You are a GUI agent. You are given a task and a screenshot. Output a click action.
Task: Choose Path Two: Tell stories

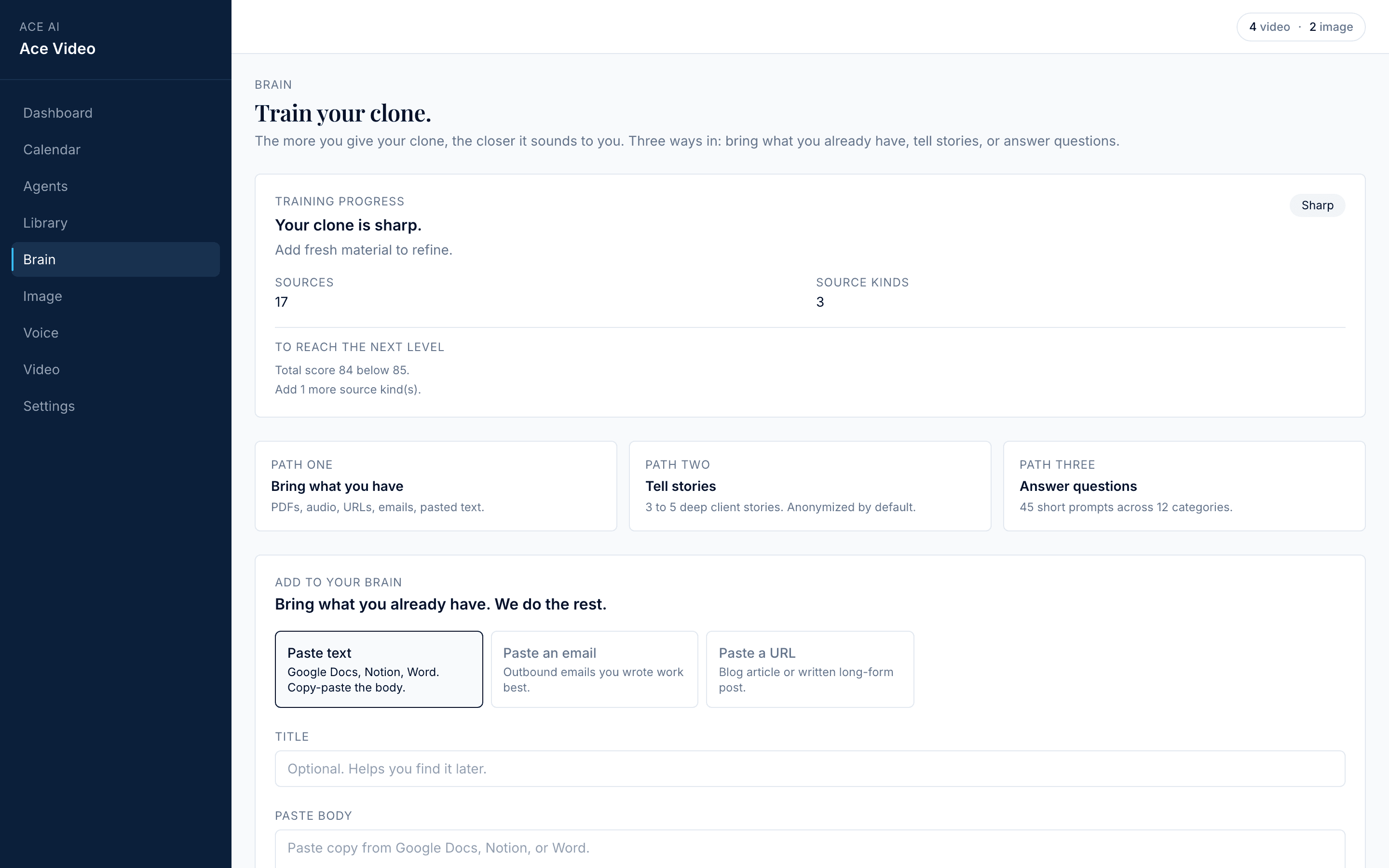pos(810,486)
